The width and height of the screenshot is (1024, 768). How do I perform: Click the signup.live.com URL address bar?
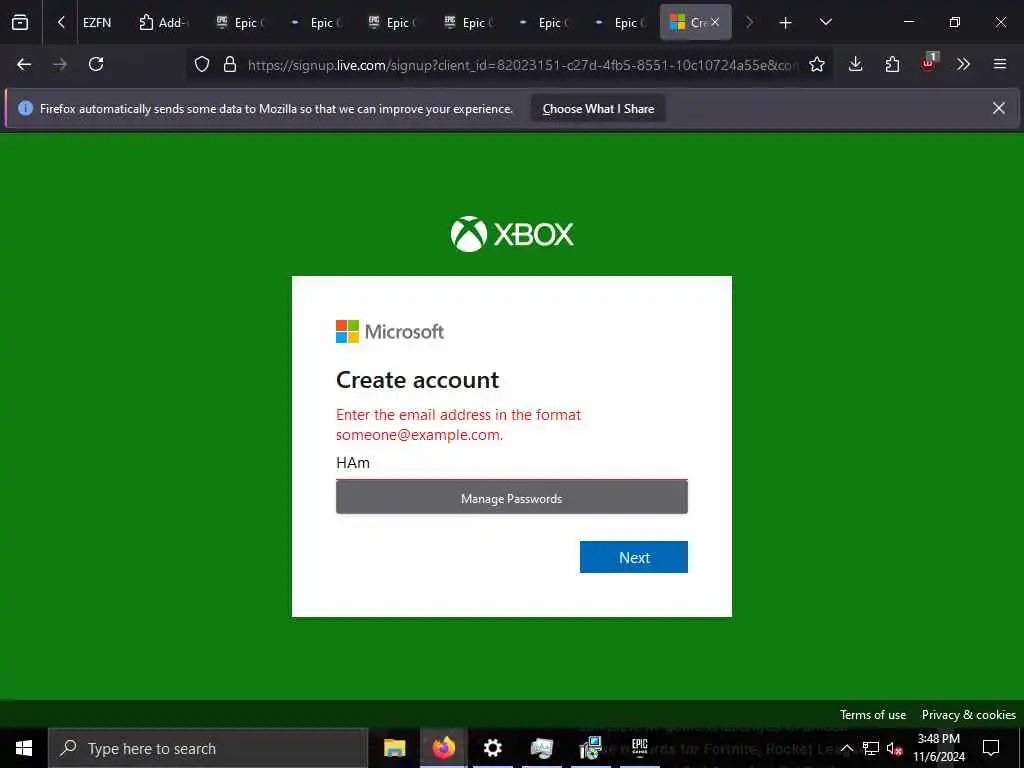coord(522,65)
